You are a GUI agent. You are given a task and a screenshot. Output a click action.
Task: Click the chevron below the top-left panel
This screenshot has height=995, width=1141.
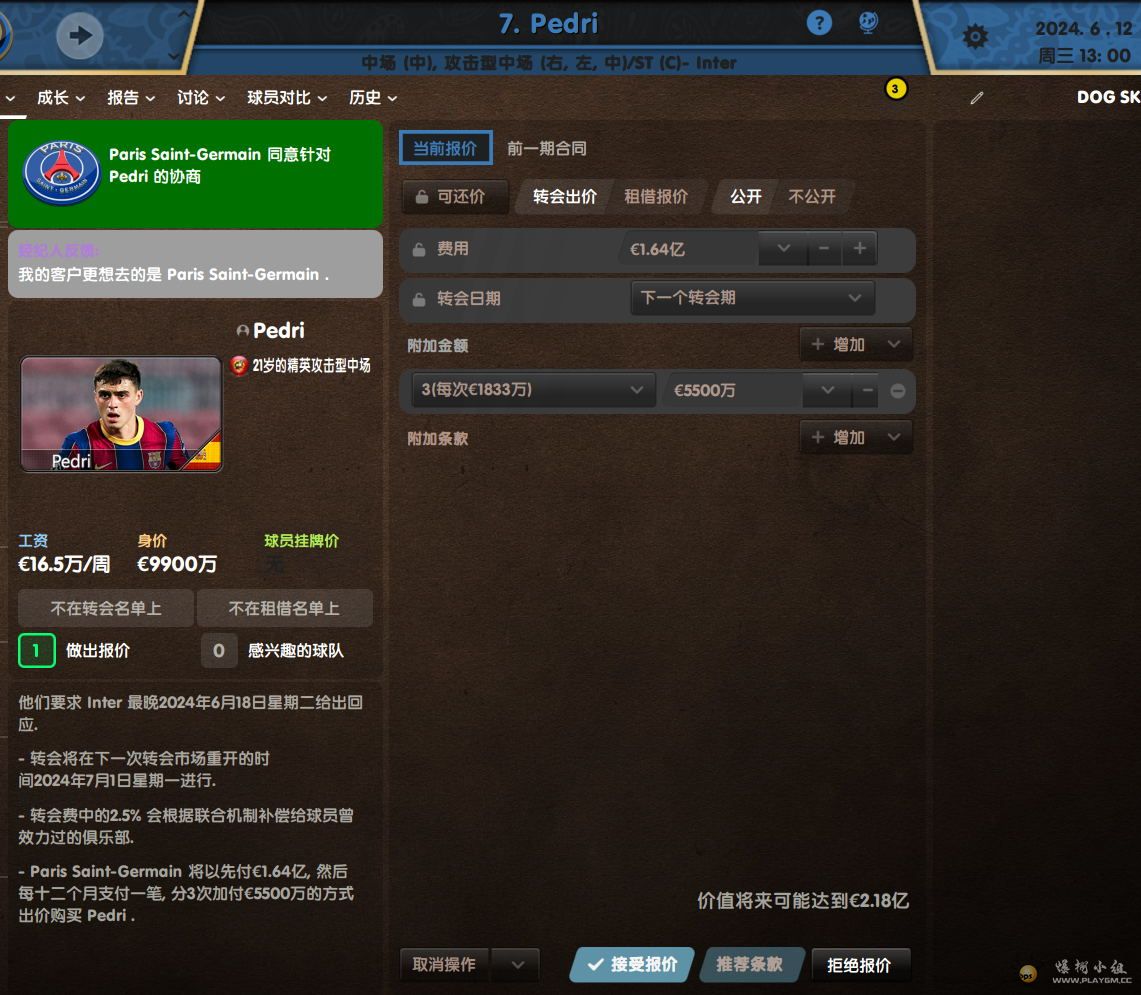173,56
